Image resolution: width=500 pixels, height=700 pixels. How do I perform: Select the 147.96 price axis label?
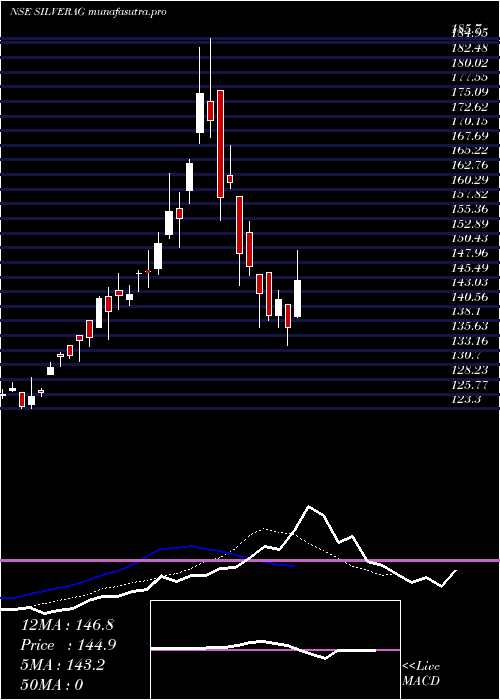tap(469, 254)
